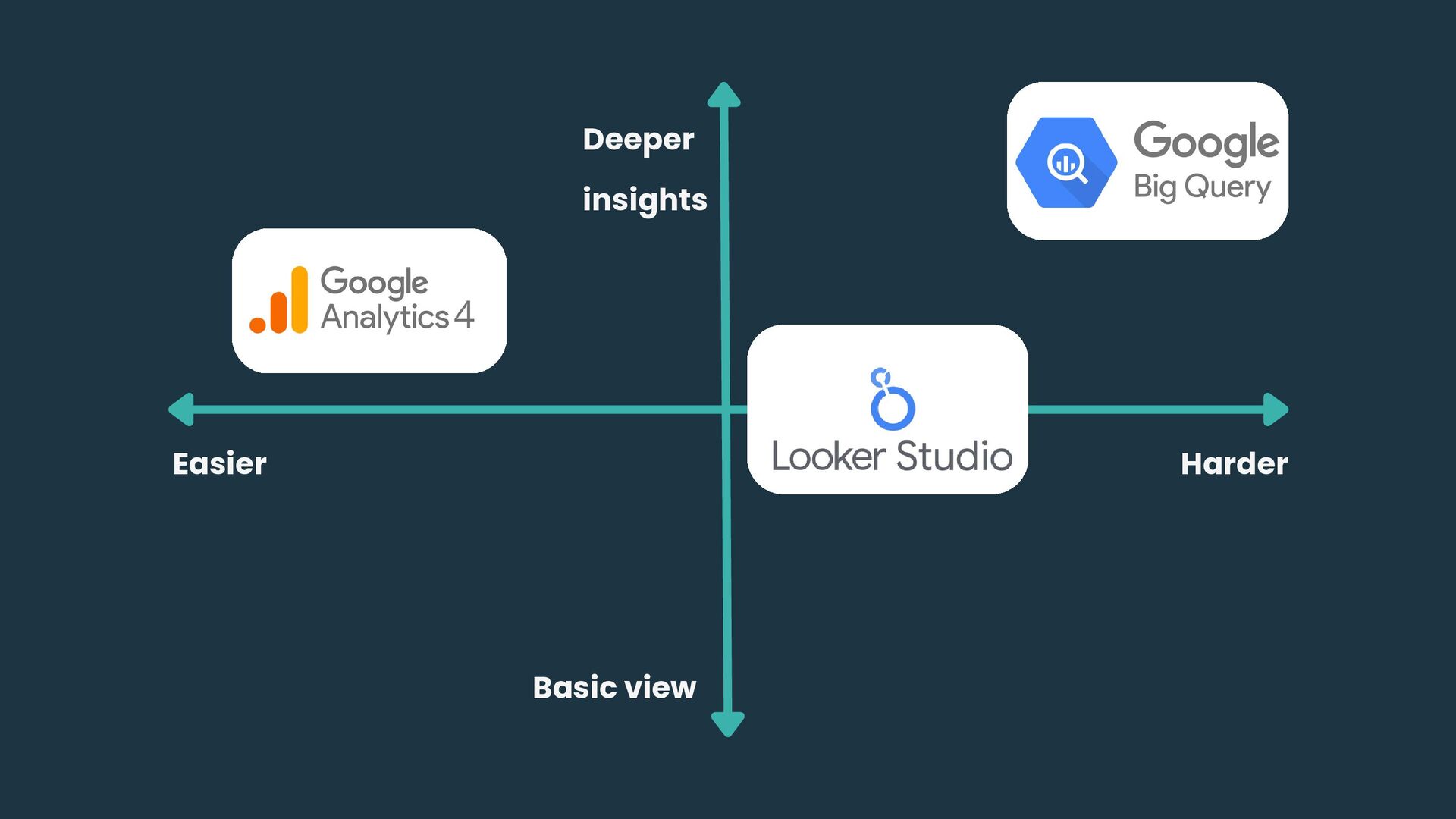Click the 'Big Query' text in card

pos(1202,187)
